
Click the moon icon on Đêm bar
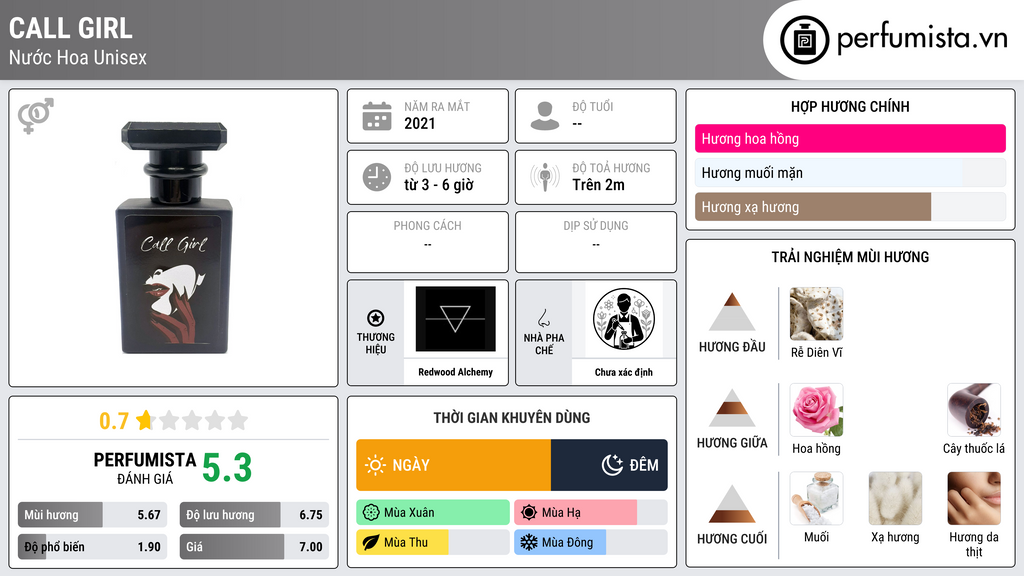612,465
